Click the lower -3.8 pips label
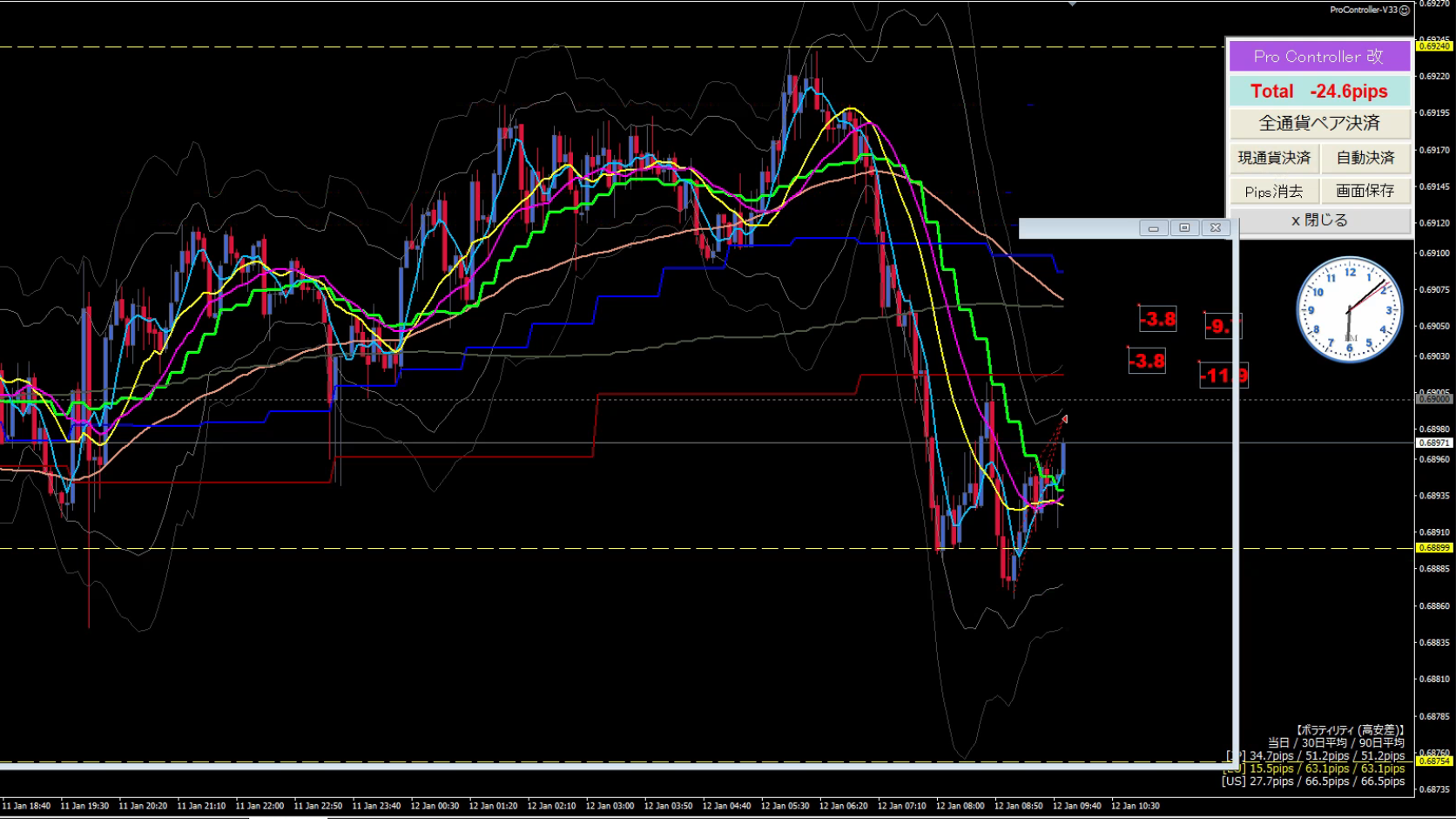Viewport: 1456px width, 819px height. (x=1147, y=361)
